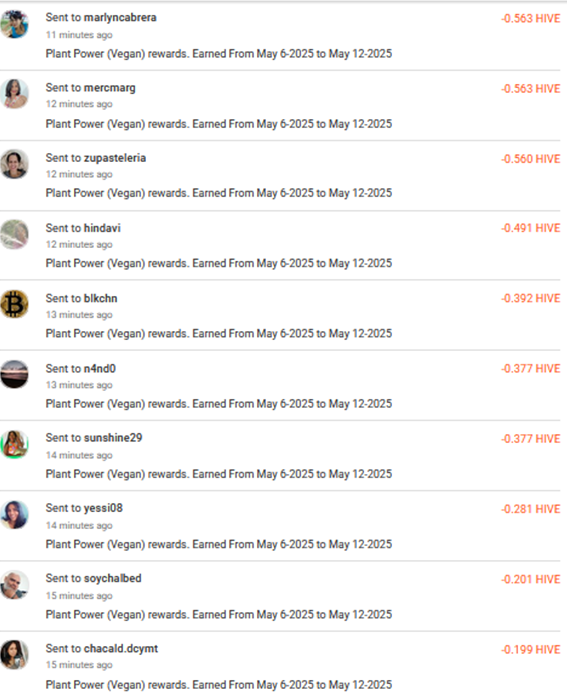Click soychalbed's profile avatar
Screen dimensions: 567x698
coord(14,585)
